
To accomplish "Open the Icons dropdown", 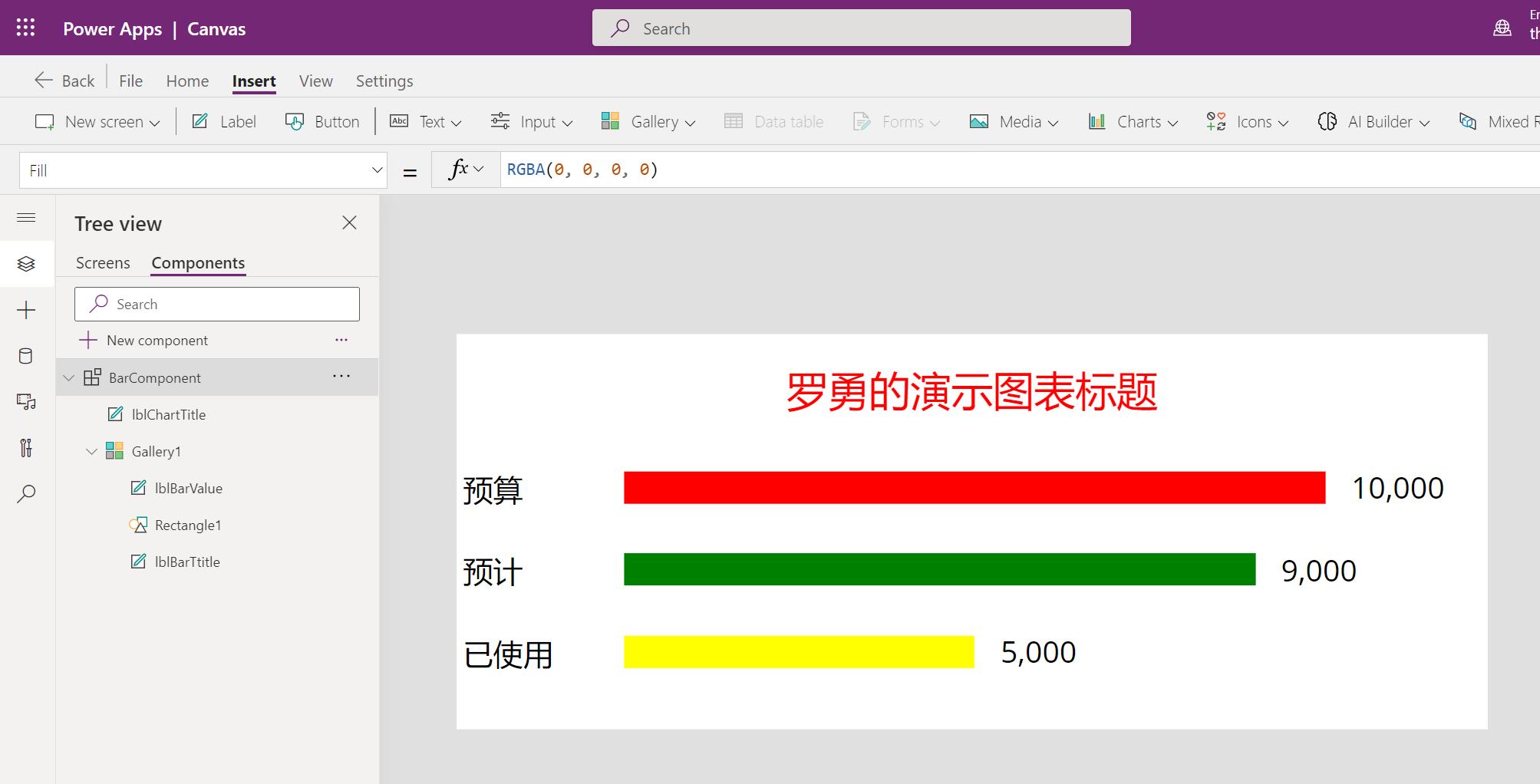I will (x=1247, y=121).
